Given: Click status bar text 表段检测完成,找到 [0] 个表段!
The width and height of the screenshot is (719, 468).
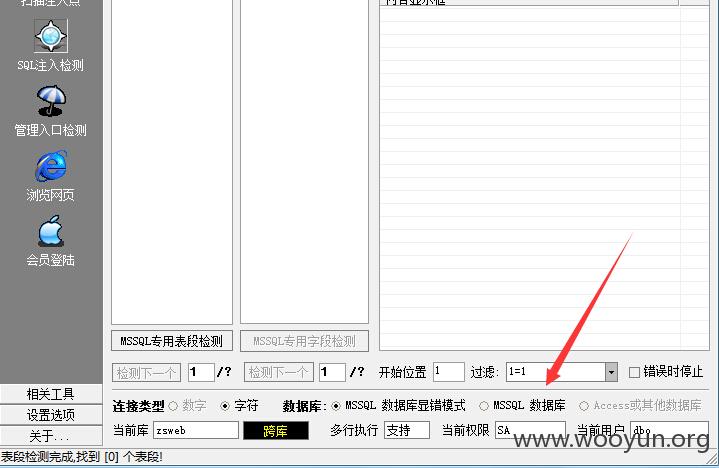Looking at the screenshot, I should [82, 457].
